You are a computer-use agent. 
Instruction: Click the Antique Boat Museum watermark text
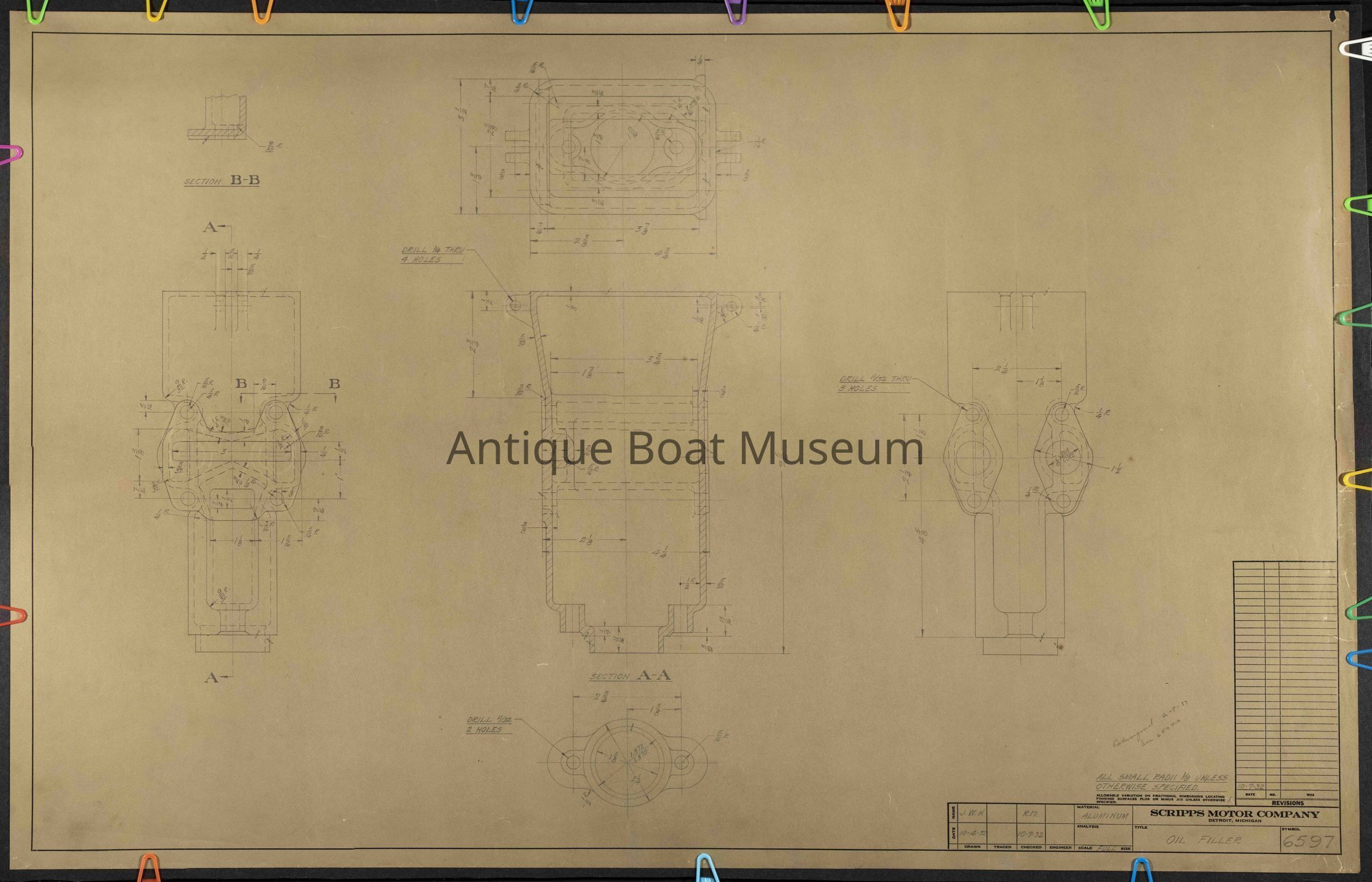point(684,449)
